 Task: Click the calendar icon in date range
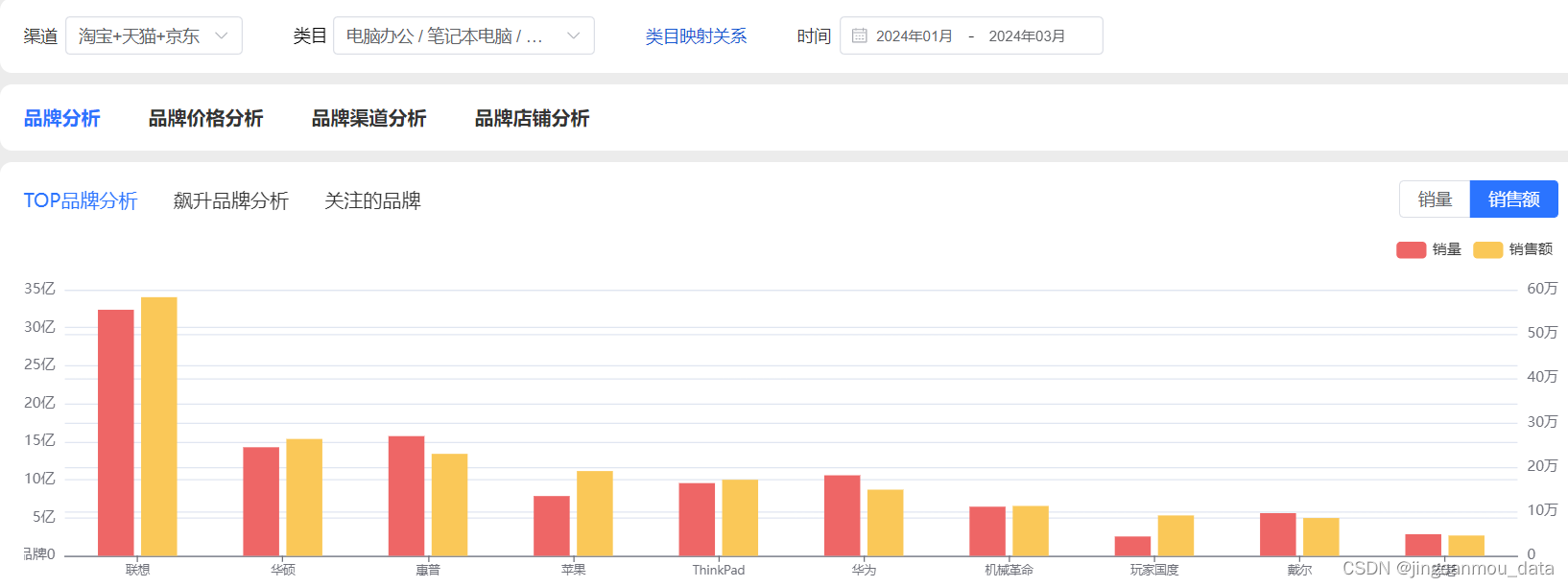[860, 35]
